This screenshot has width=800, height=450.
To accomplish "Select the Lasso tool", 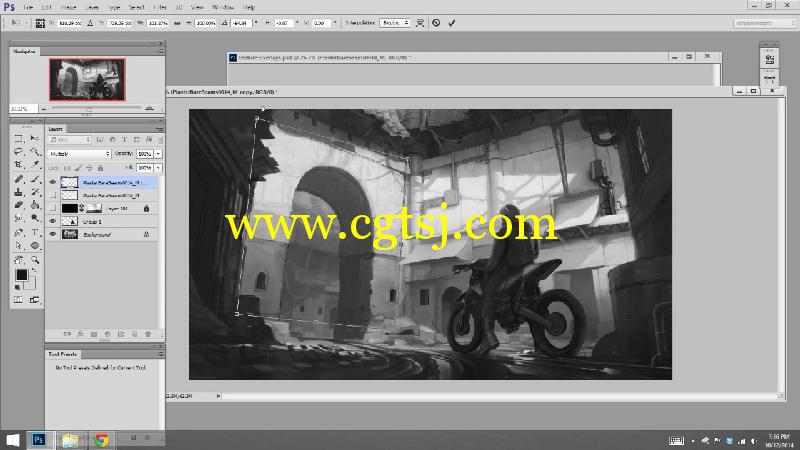I will point(18,152).
